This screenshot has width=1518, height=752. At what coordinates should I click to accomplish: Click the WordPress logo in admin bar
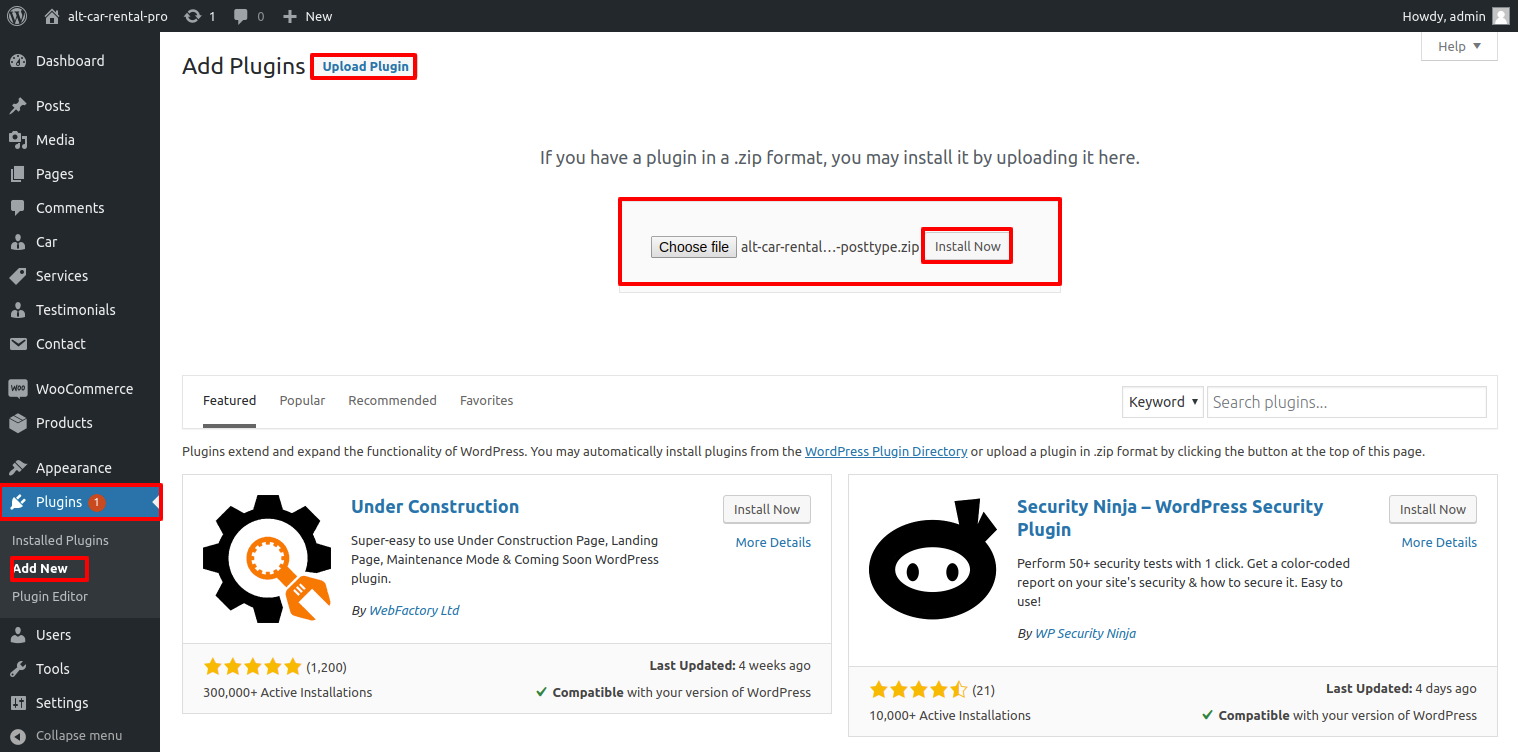[17, 16]
